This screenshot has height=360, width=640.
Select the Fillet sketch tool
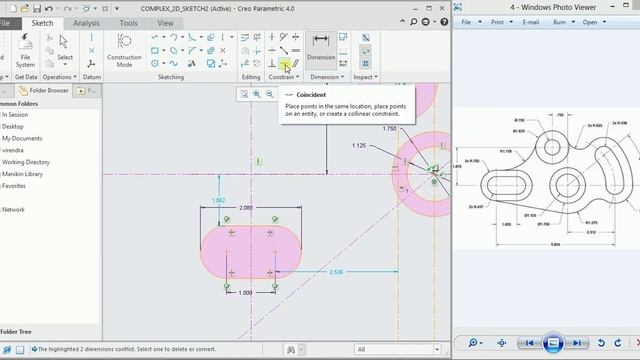click(192, 38)
